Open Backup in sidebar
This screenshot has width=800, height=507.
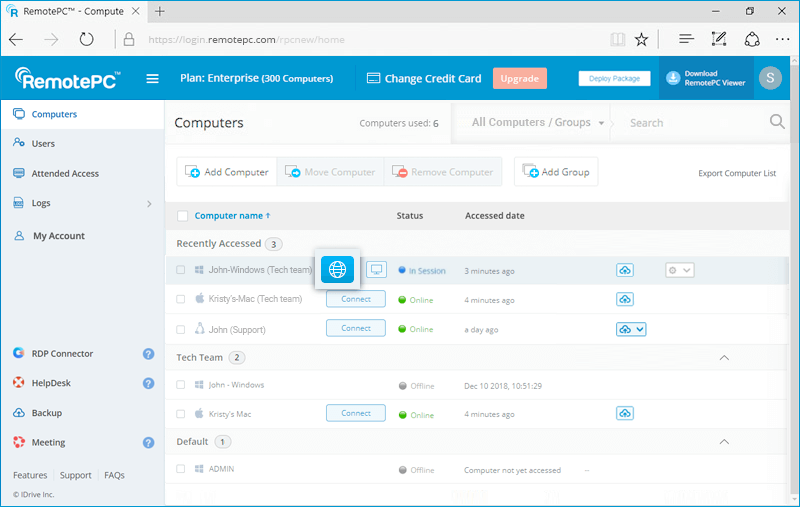pyautogui.click(x=46, y=413)
